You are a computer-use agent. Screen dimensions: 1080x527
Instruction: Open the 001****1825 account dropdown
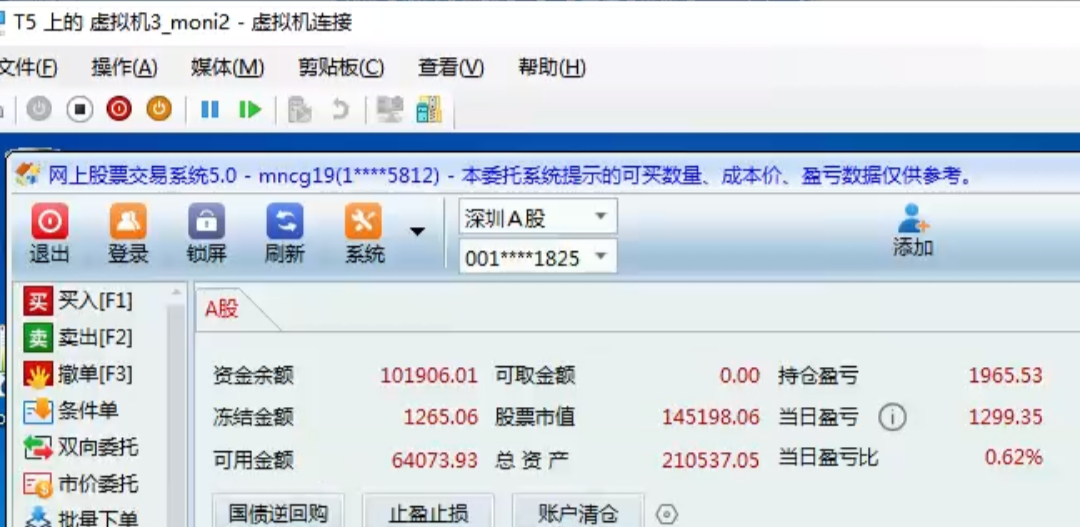pos(538,258)
